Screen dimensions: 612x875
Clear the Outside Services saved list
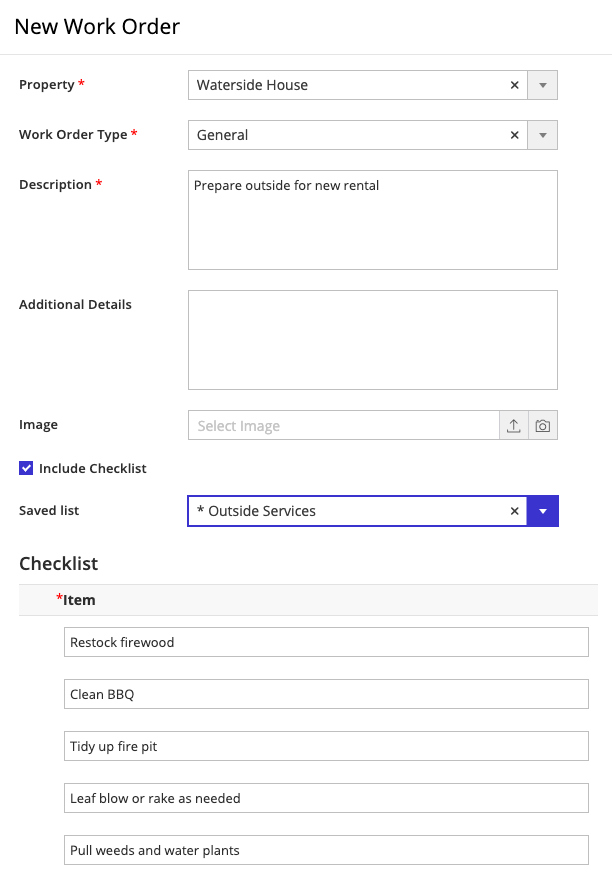(x=515, y=511)
